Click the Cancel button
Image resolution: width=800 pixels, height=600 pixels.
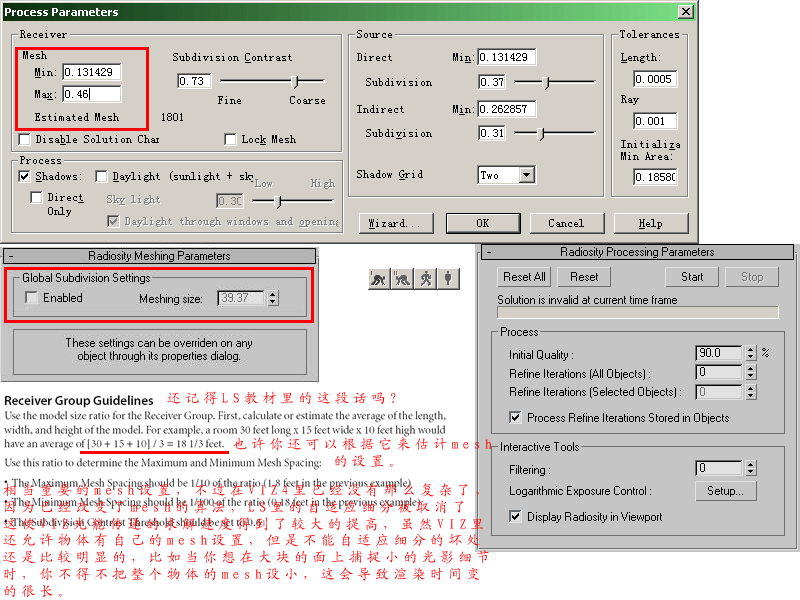(567, 223)
